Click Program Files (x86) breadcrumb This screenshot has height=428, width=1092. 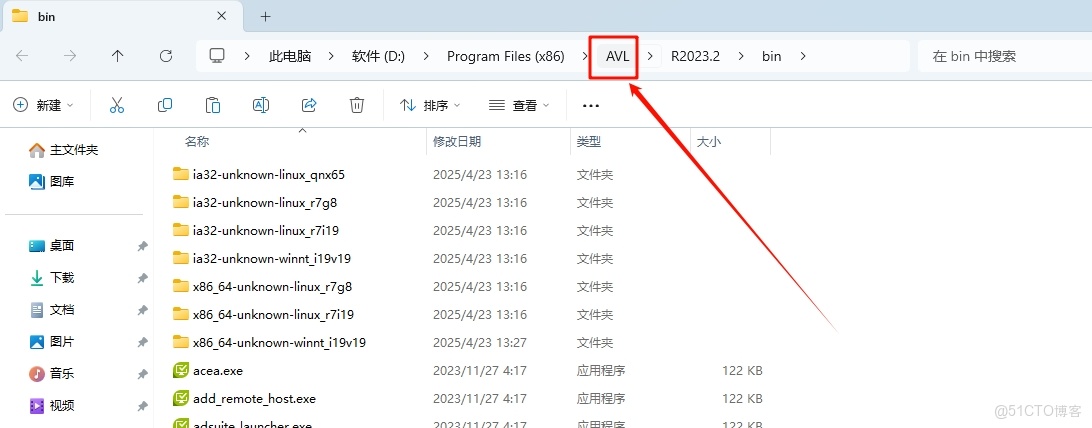tap(506, 56)
